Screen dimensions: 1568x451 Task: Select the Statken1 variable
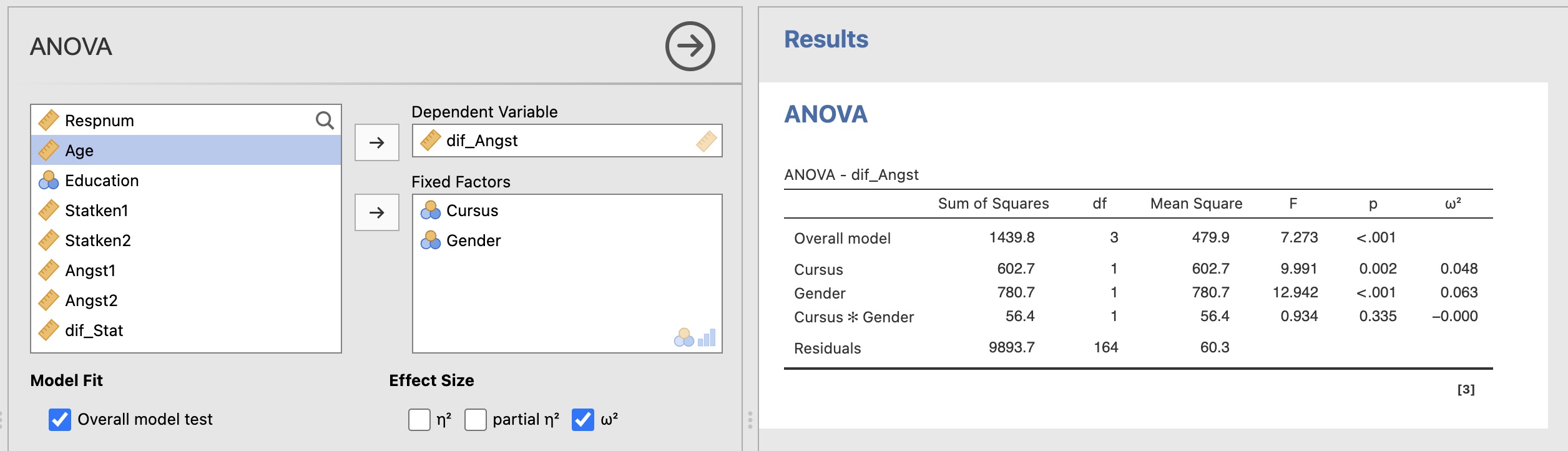tap(96, 211)
